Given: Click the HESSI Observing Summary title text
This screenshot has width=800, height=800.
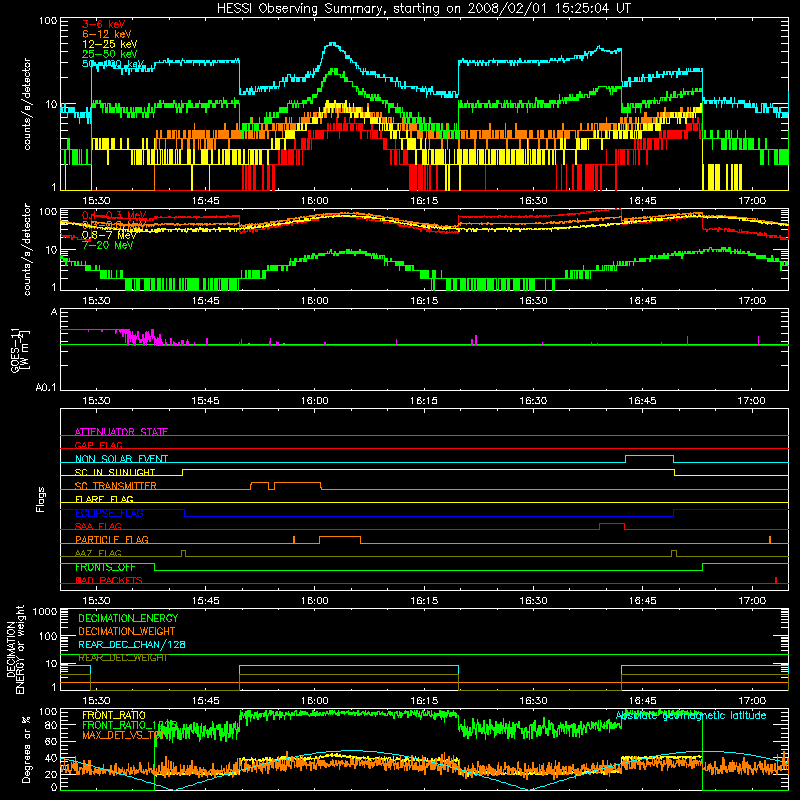Looking at the screenshot, I should [424, 9].
